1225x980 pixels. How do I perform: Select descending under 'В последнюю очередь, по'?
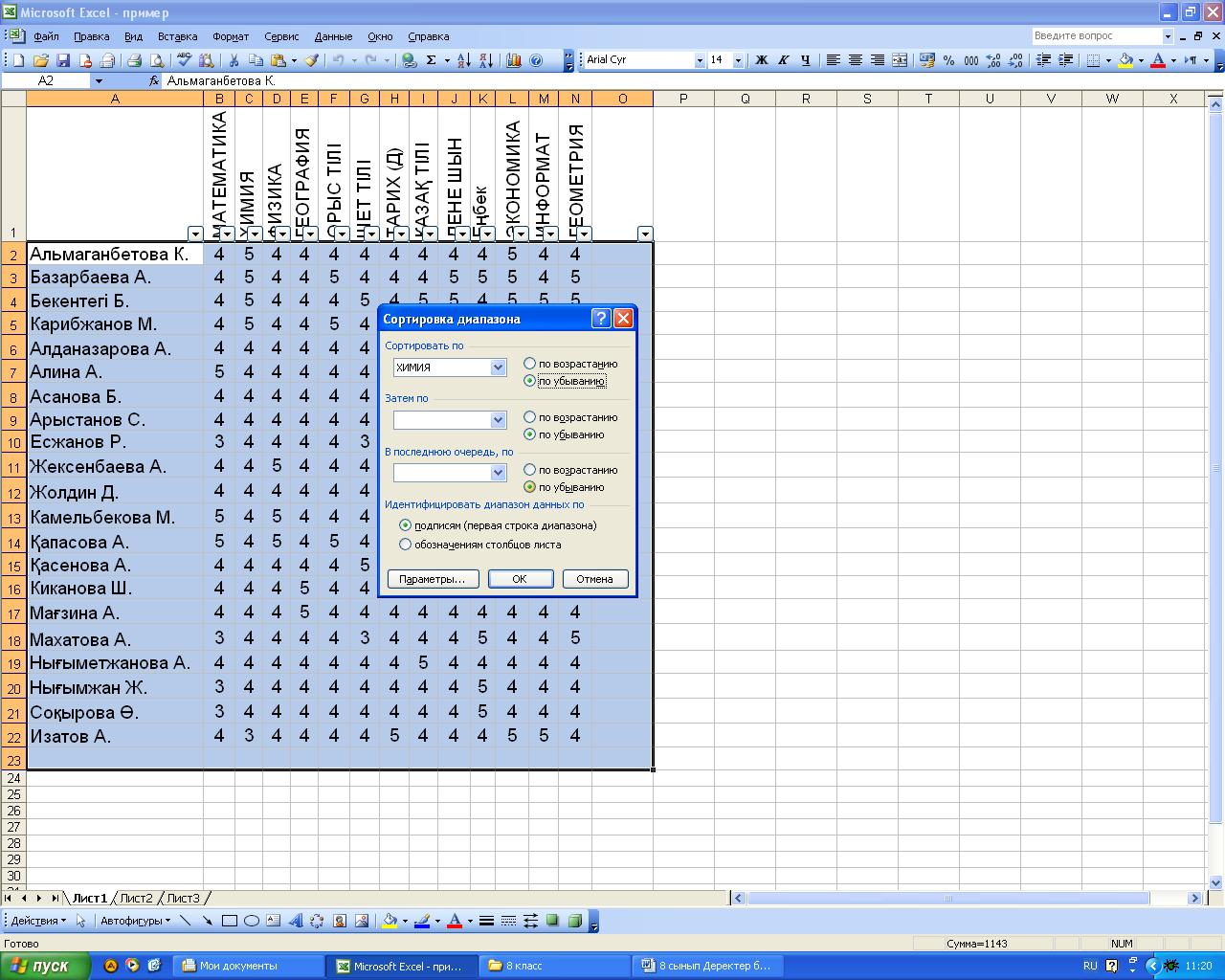[x=529, y=487]
